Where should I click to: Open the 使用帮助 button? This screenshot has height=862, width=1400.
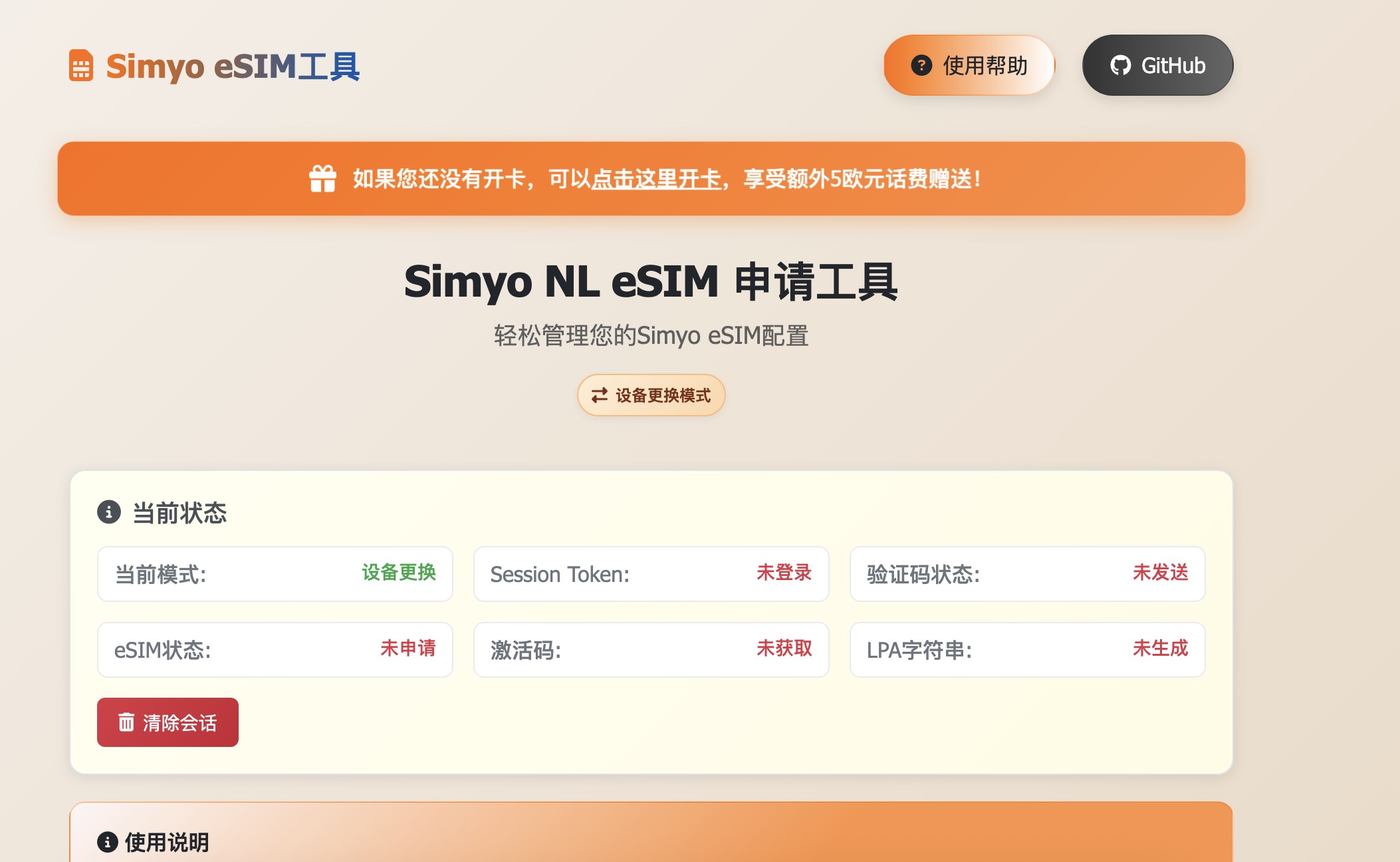pos(969,65)
